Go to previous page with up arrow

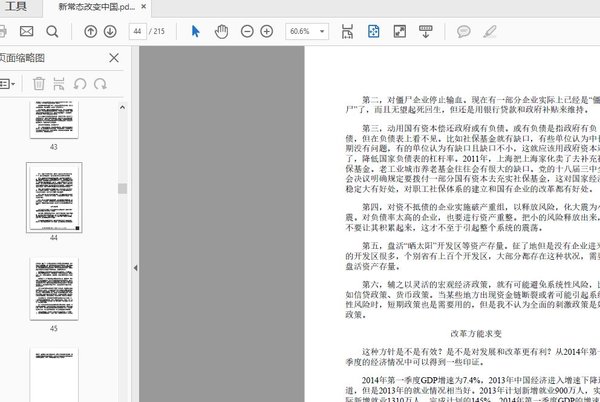click(91, 31)
